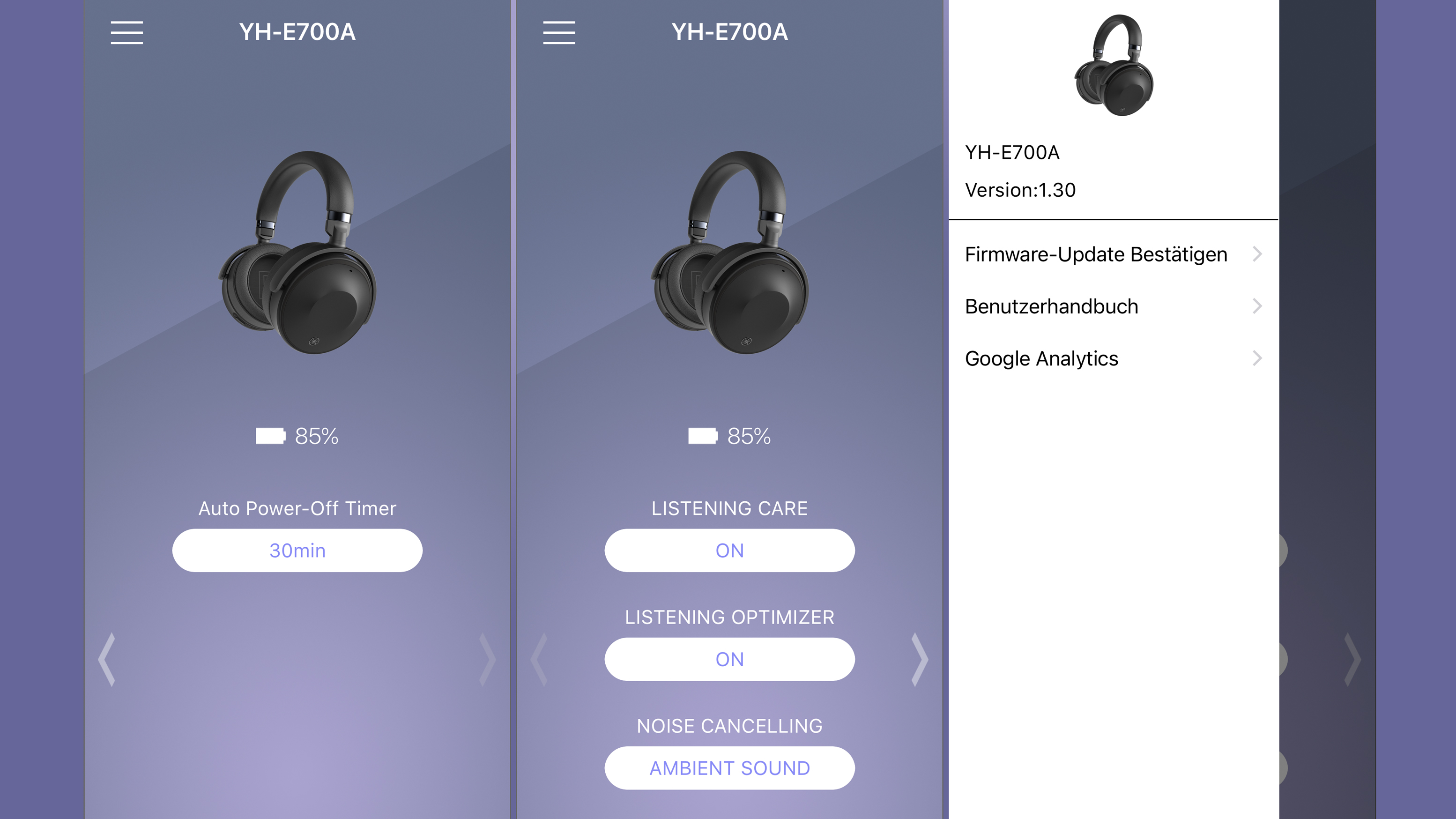Tap Firmware-Update Bestätigen text

point(1096,254)
